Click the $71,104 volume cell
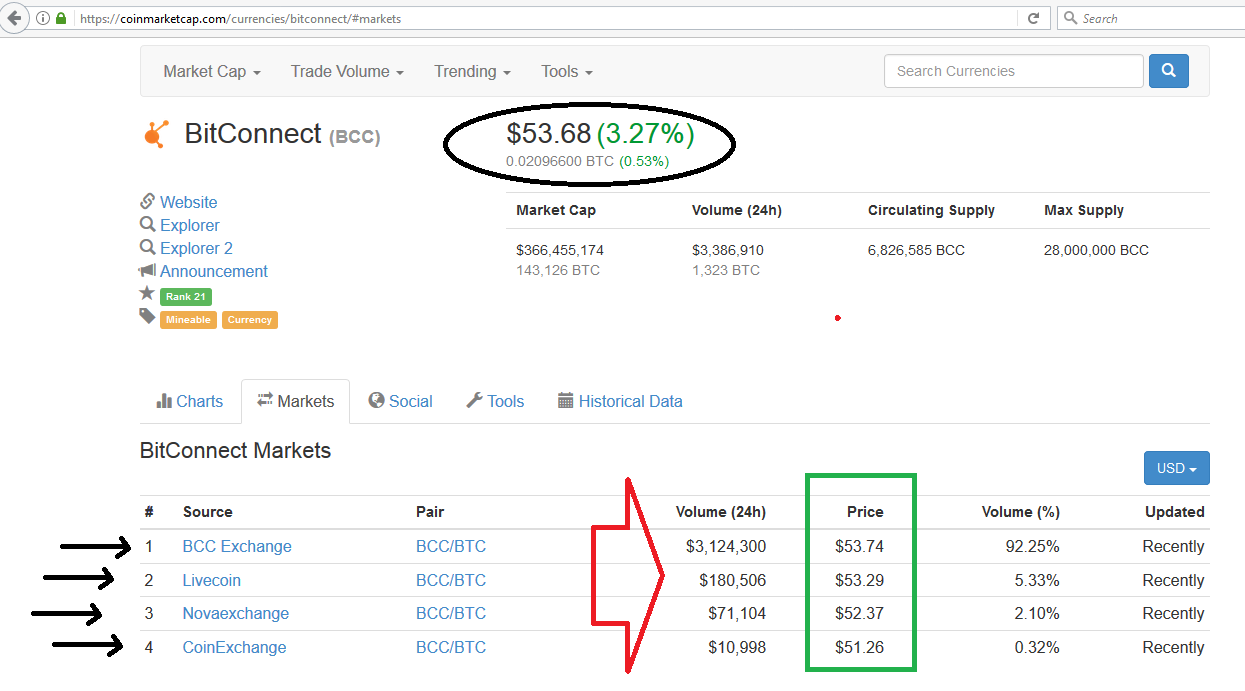Image resolution: width=1245 pixels, height=691 pixels. click(736, 613)
